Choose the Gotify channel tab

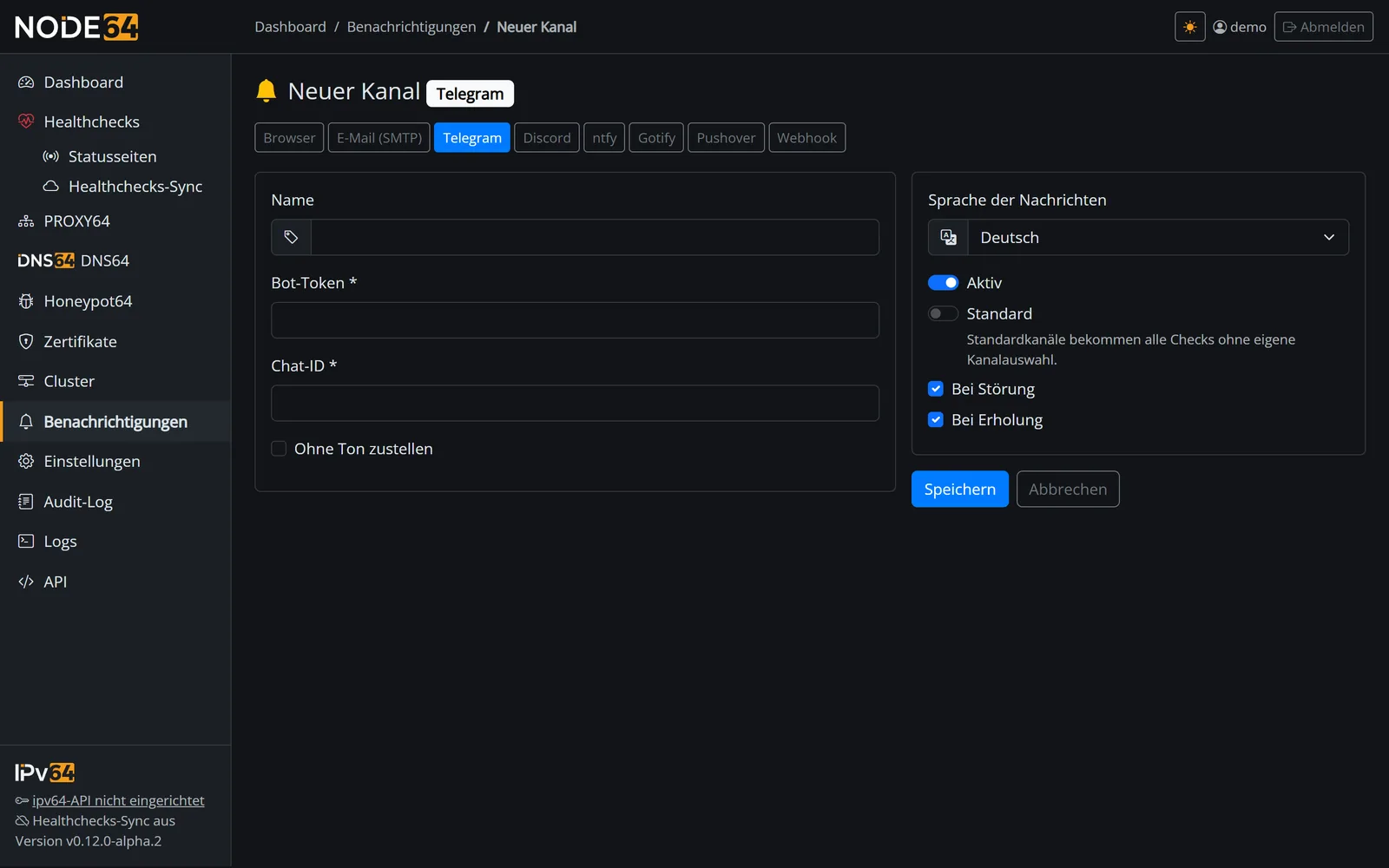656,137
